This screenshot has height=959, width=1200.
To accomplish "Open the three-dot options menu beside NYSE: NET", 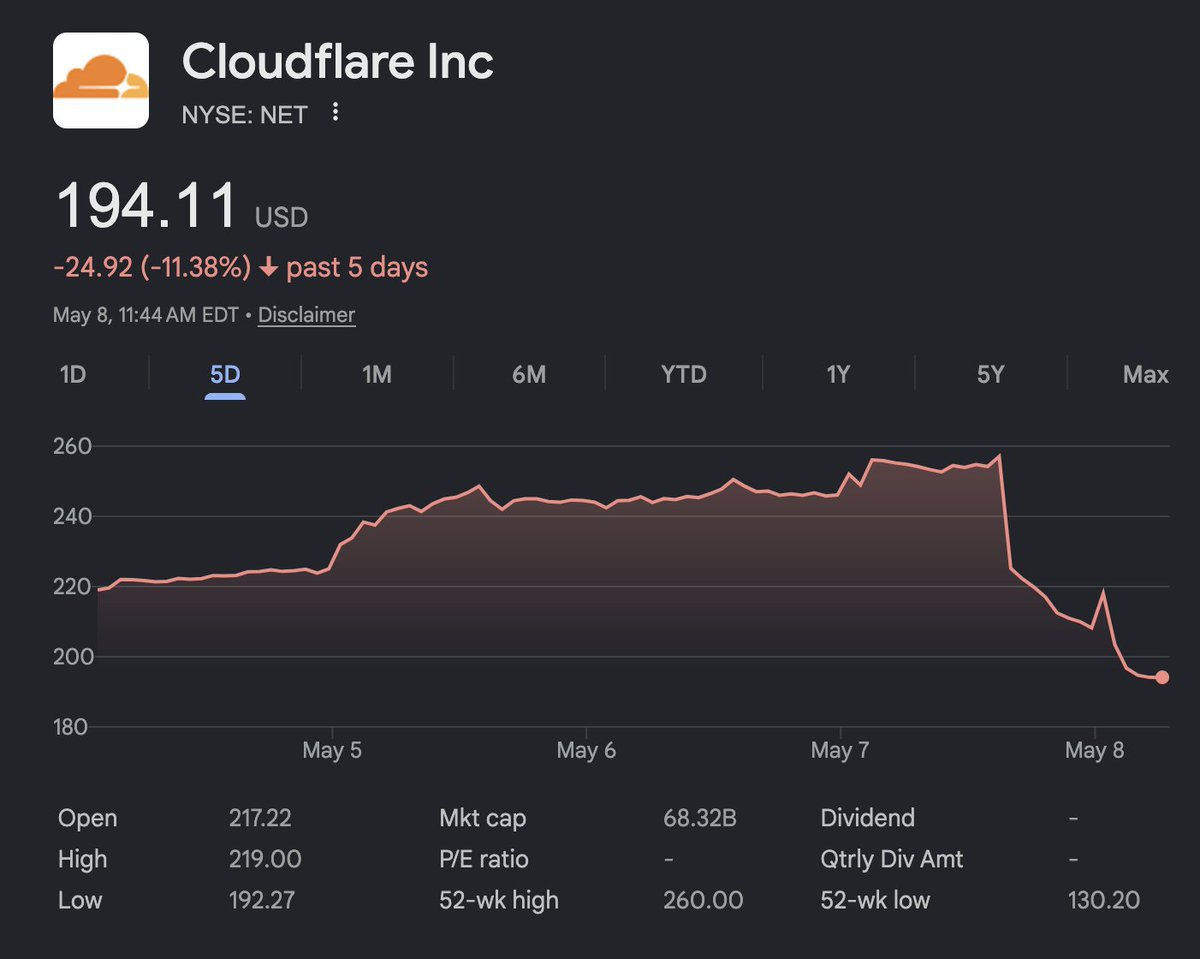I will 335,114.
